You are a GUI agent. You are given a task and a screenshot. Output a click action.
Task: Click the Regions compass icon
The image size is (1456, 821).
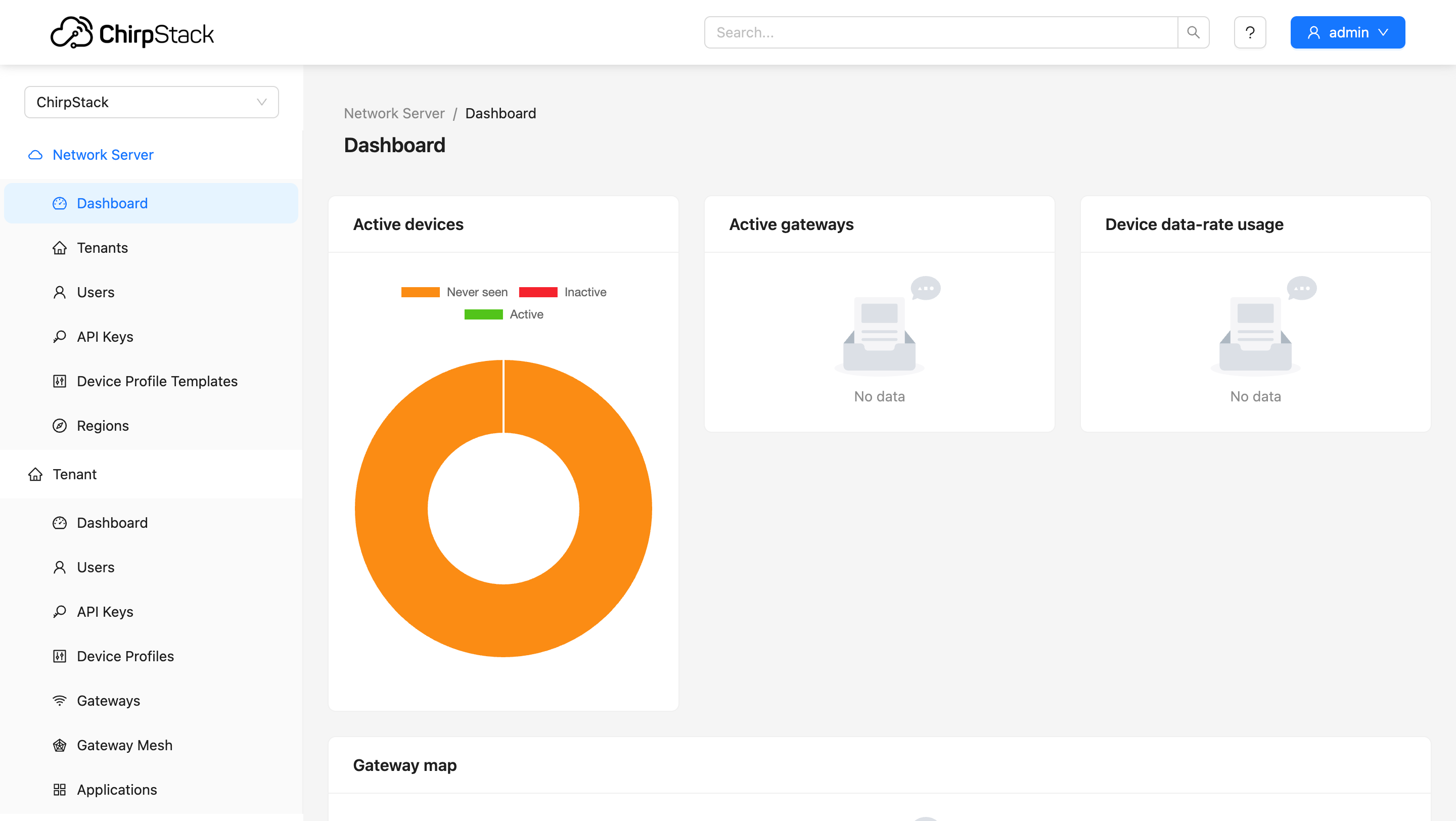(59, 426)
